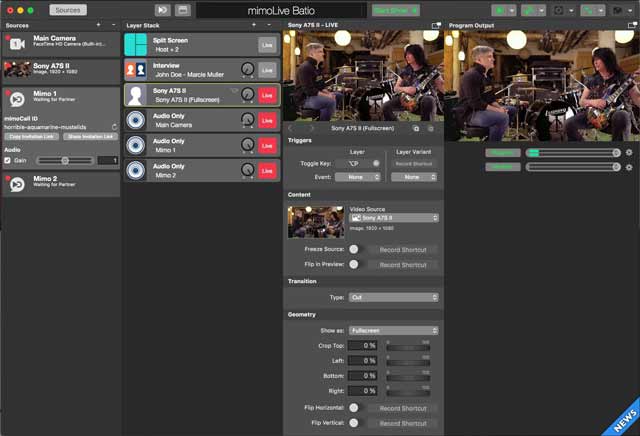Click the Interview layer icon
The height and width of the screenshot is (436, 640).
pos(136,70)
